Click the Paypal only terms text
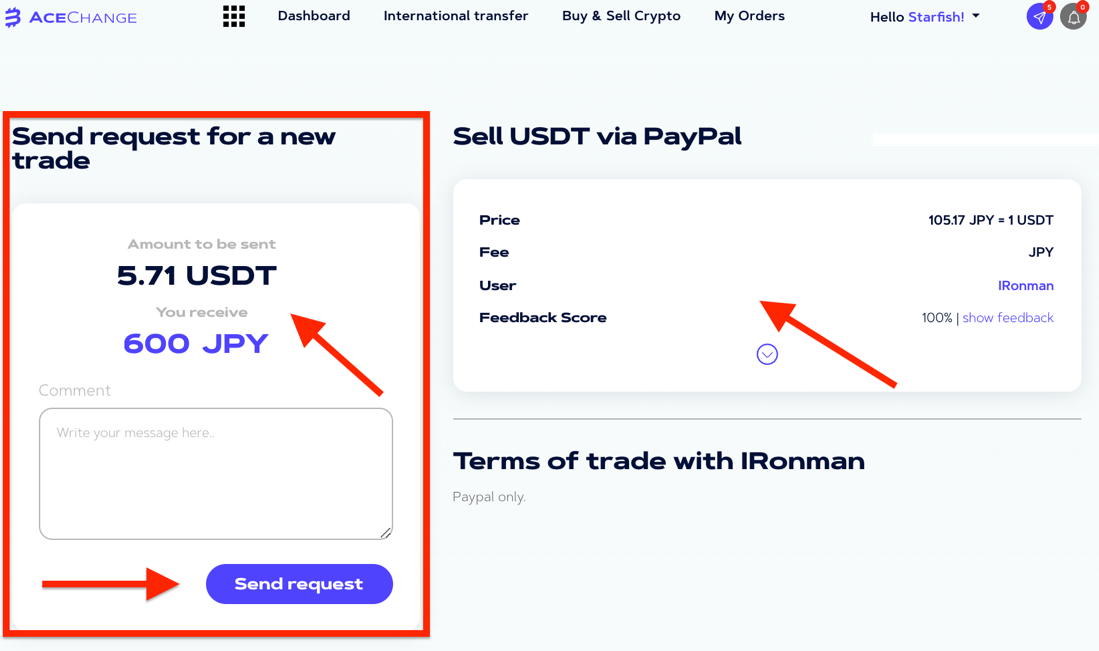The image size is (1099, 651). point(489,497)
